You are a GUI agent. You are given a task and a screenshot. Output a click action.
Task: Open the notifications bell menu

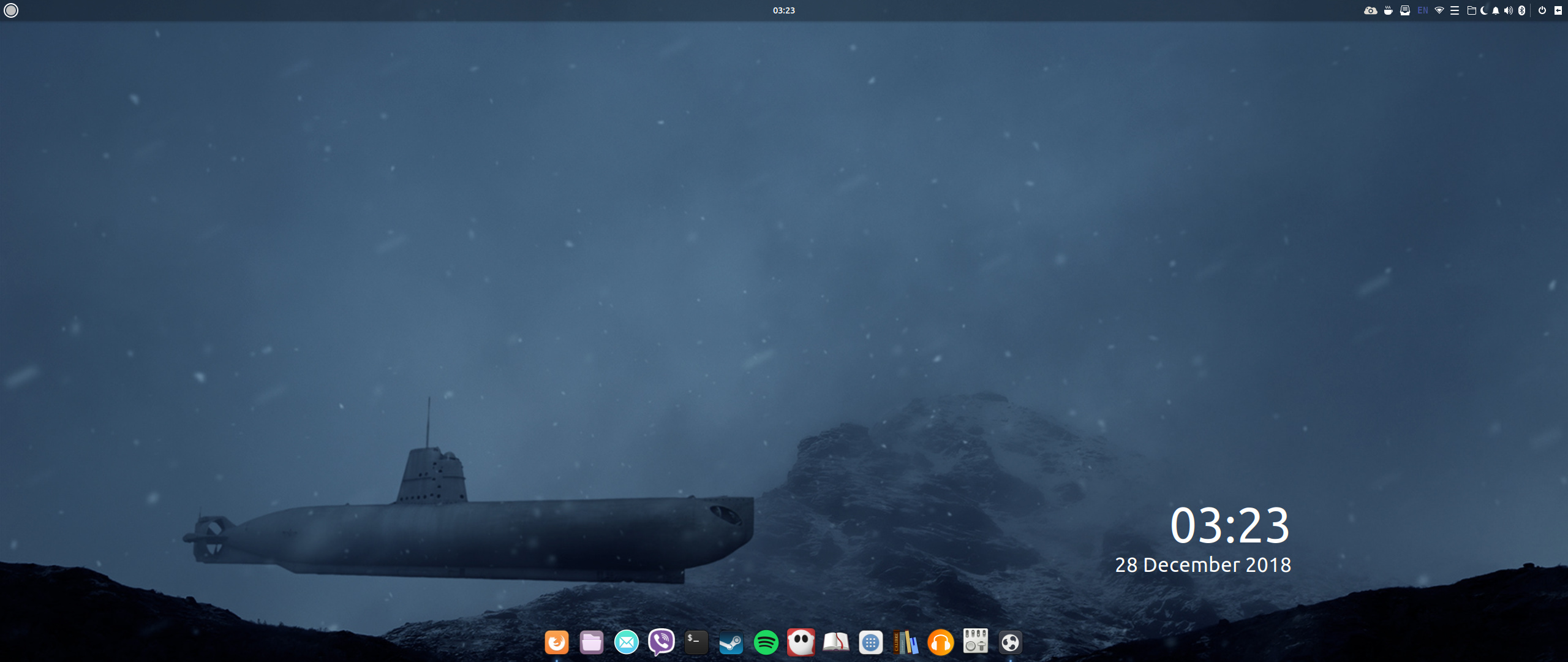click(x=1495, y=10)
